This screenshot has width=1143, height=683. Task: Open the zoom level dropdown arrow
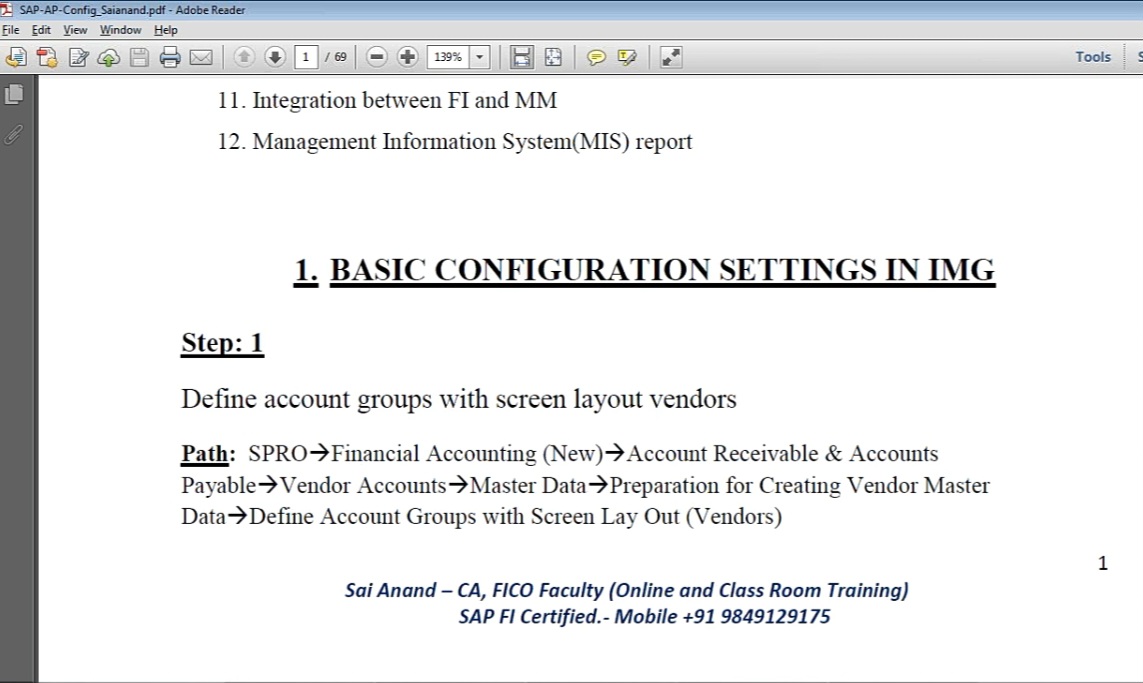point(480,57)
